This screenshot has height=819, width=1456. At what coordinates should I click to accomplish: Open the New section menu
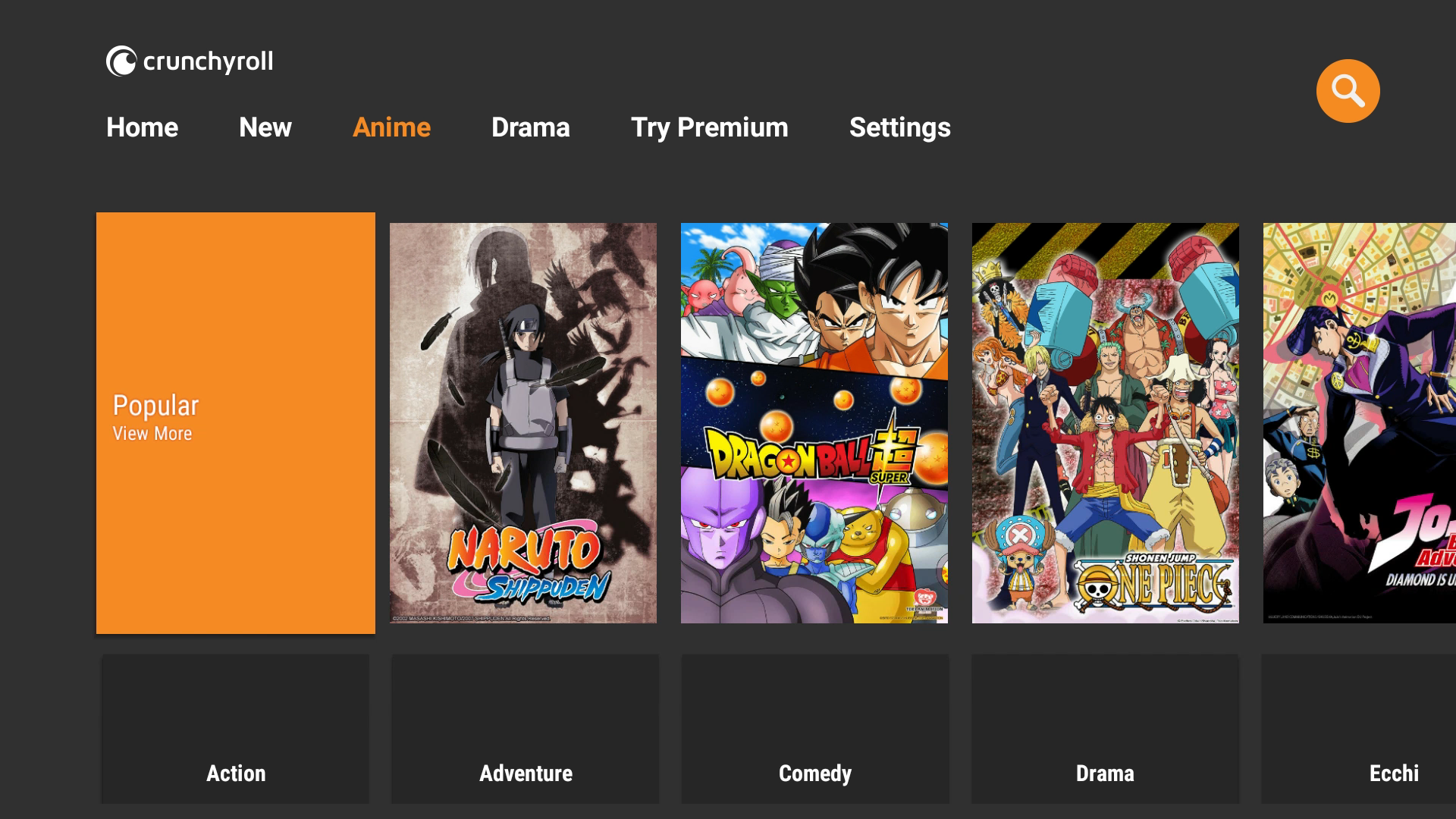tap(265, 127)
